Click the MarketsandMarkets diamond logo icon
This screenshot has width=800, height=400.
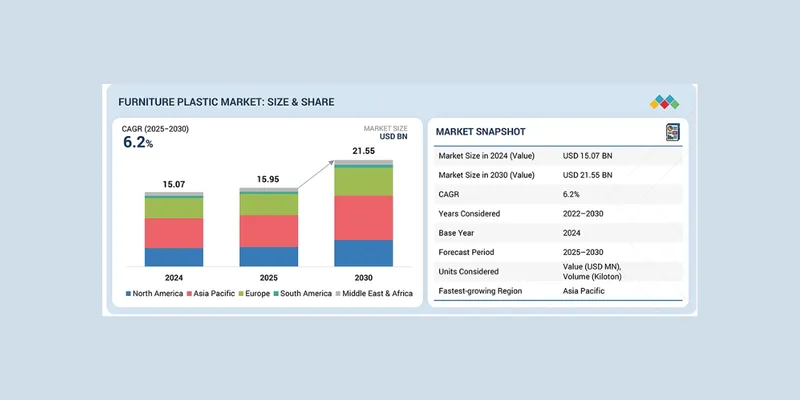tap(664, 102)
